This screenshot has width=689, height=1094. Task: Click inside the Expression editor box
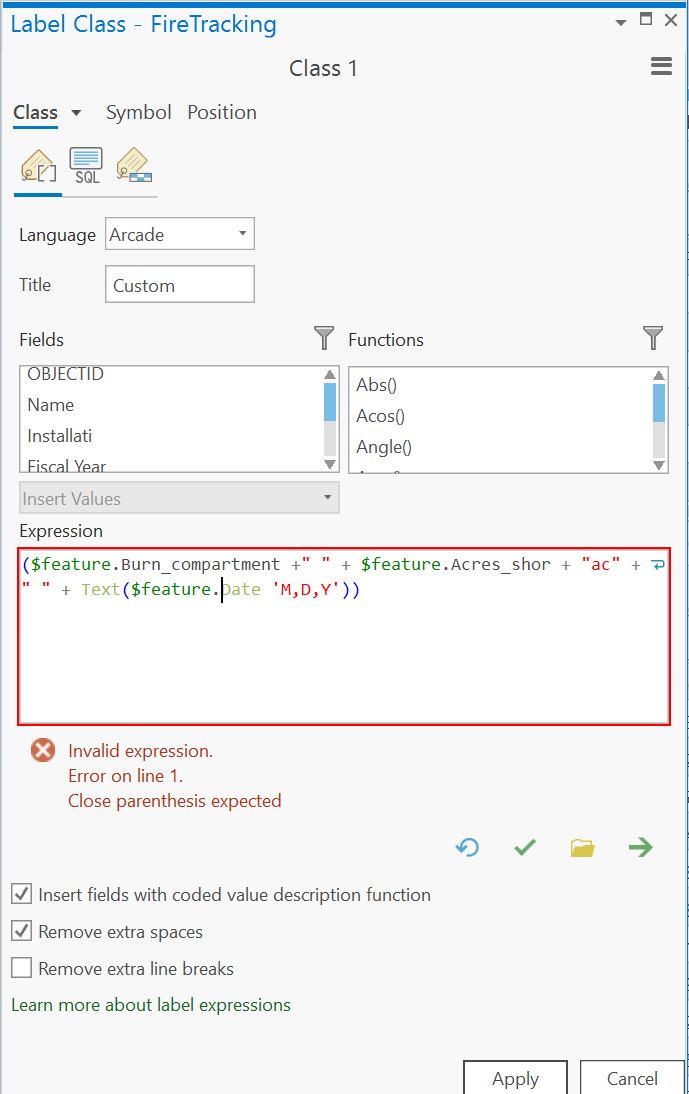(x=344, y=636)
